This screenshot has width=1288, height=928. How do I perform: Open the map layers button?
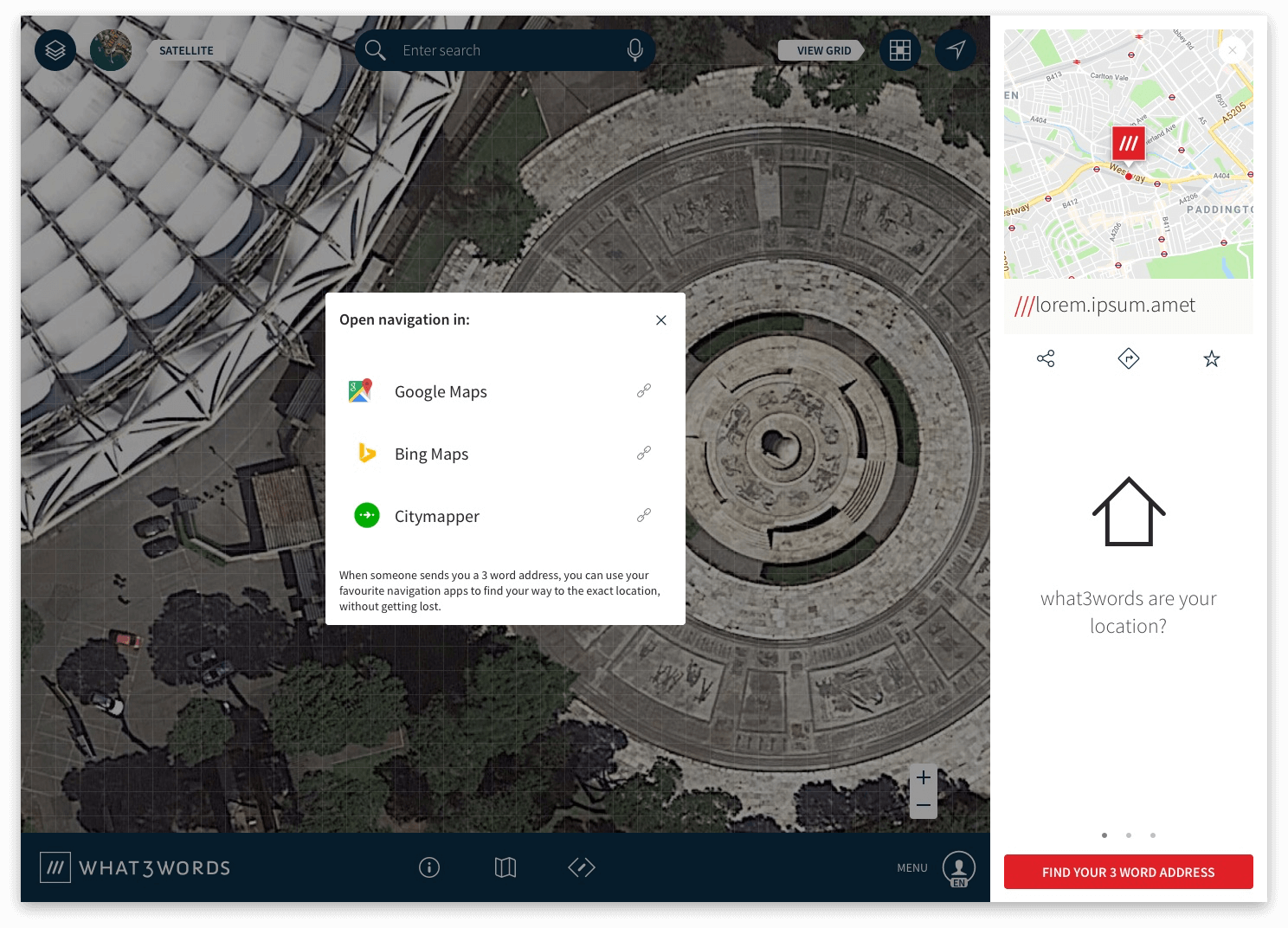[x=55, y=50]
